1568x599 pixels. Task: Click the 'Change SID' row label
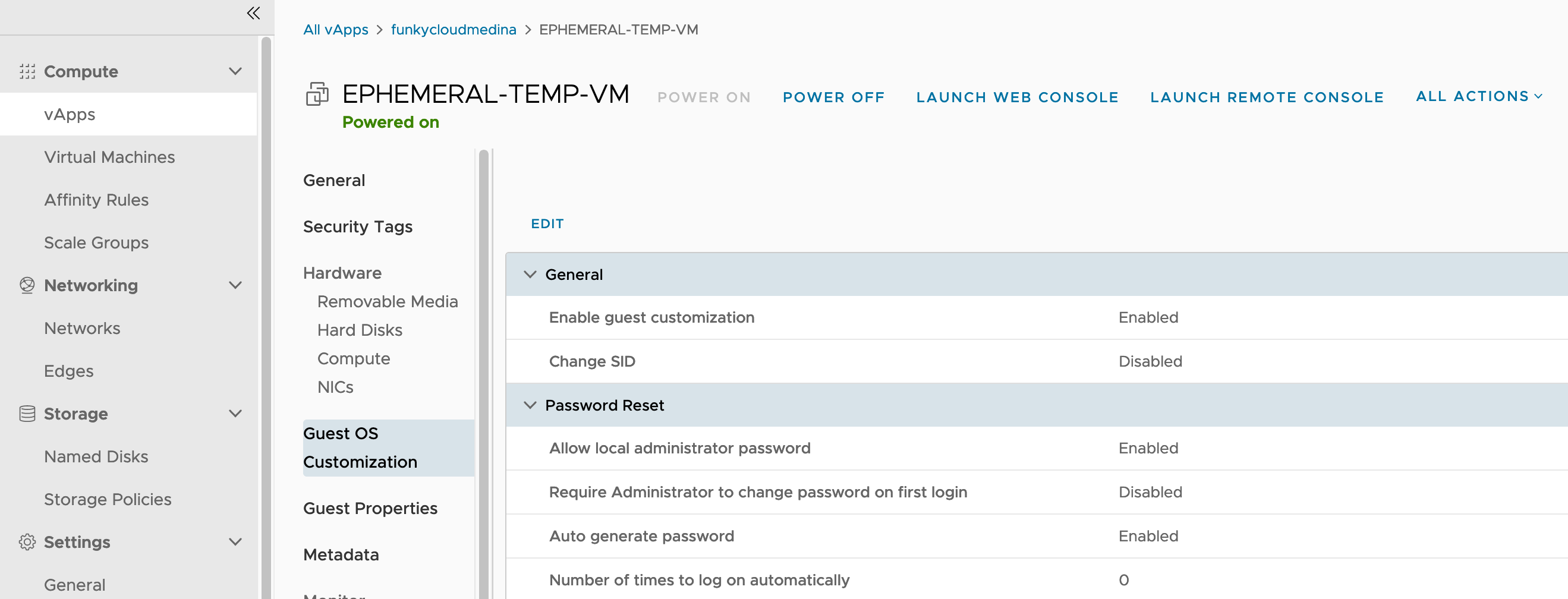[592, 361]
